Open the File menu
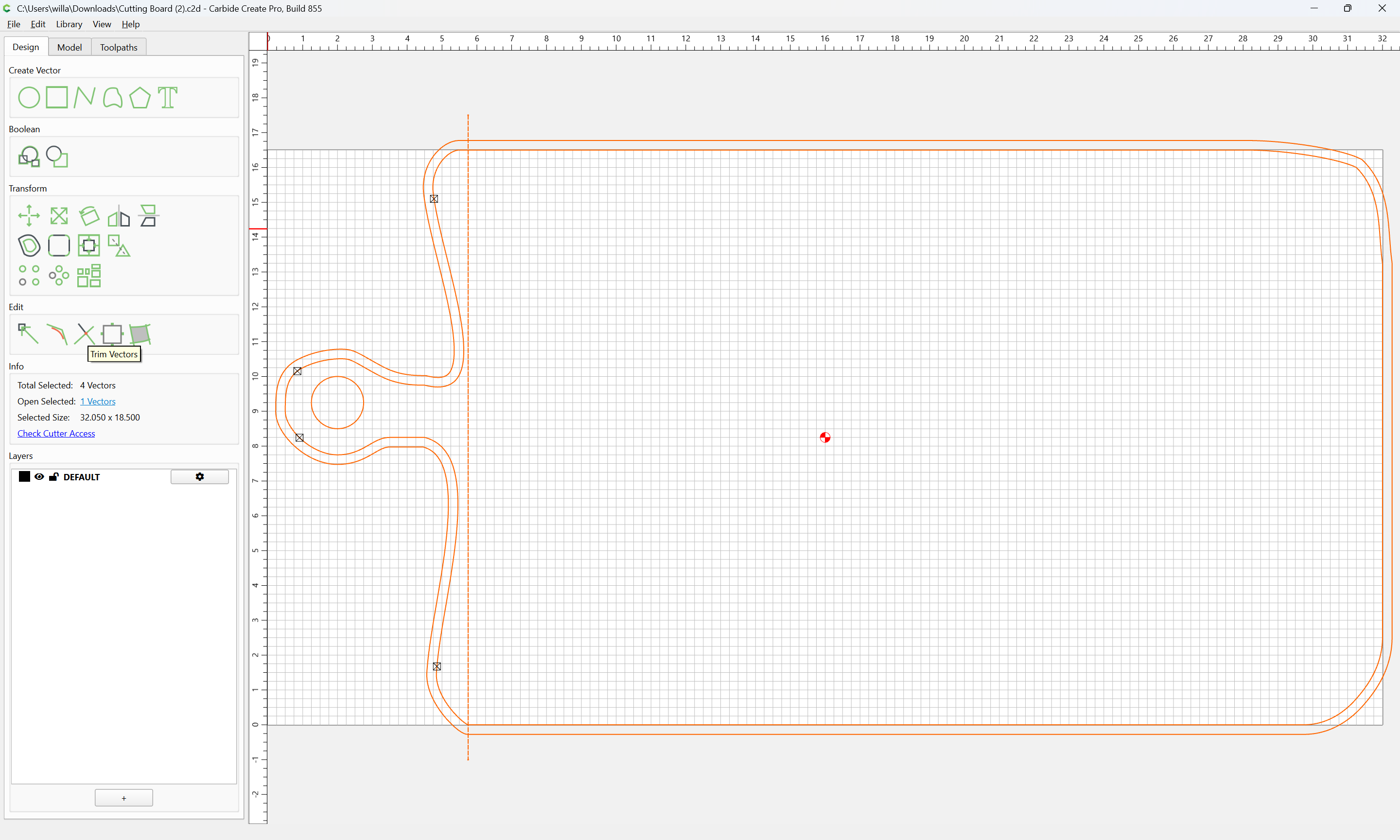Viewport: 1400px width, 840px height. 14,24
